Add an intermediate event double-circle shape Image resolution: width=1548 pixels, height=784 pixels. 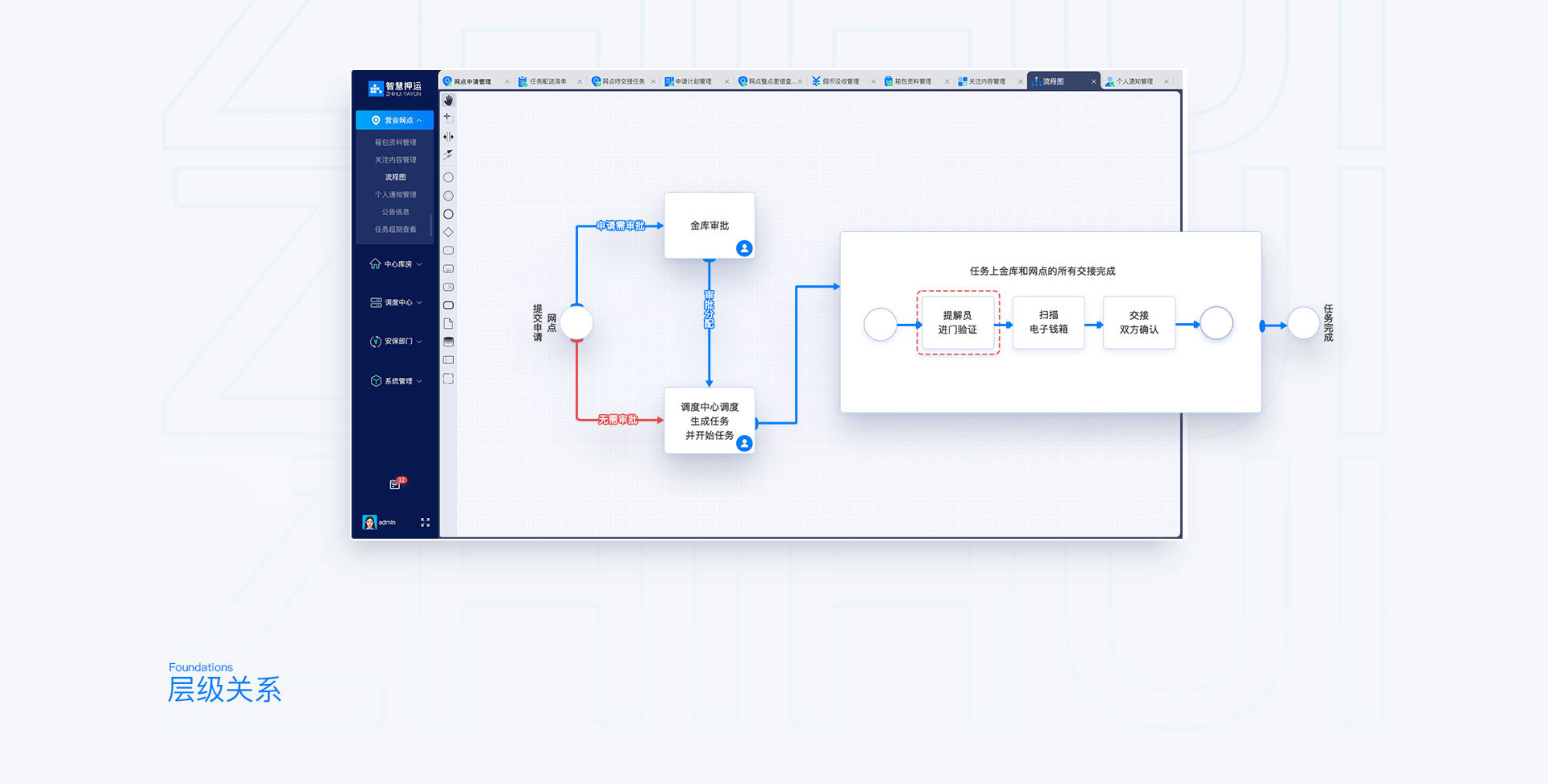pyautogui.click(x=448, y=196)
